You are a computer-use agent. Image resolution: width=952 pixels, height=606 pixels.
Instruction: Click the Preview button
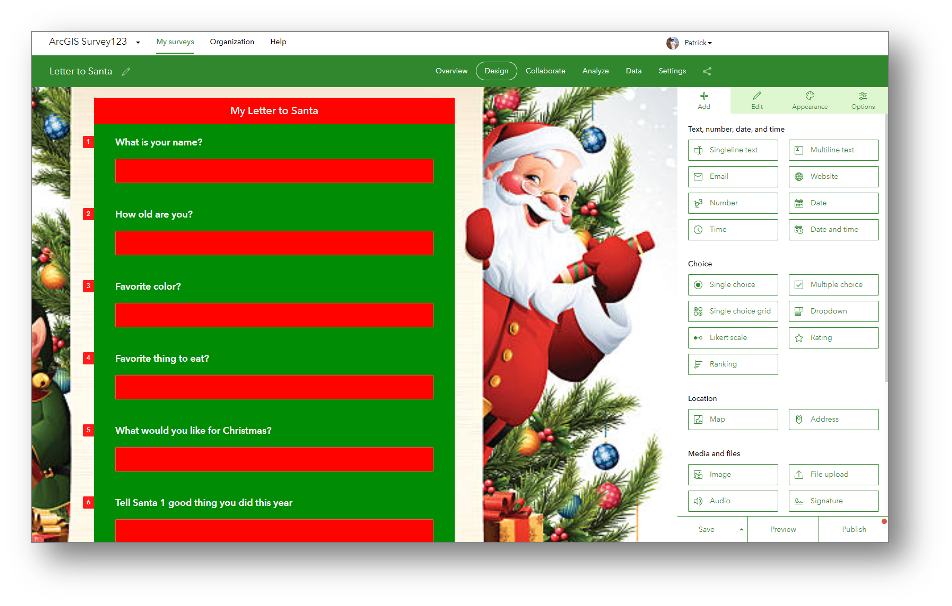pos(783,529)
